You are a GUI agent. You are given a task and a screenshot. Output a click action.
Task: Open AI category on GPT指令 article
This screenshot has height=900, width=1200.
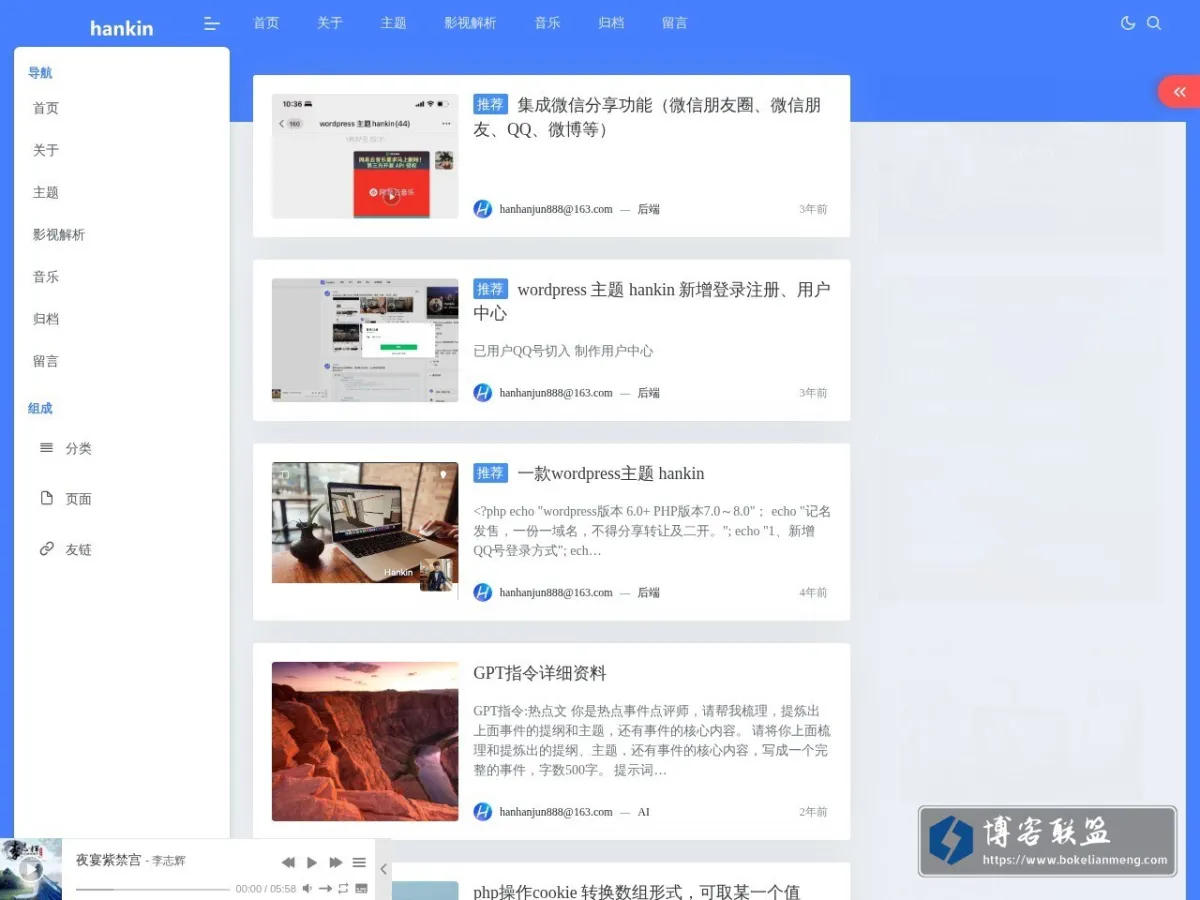click(x=644, y=812)
